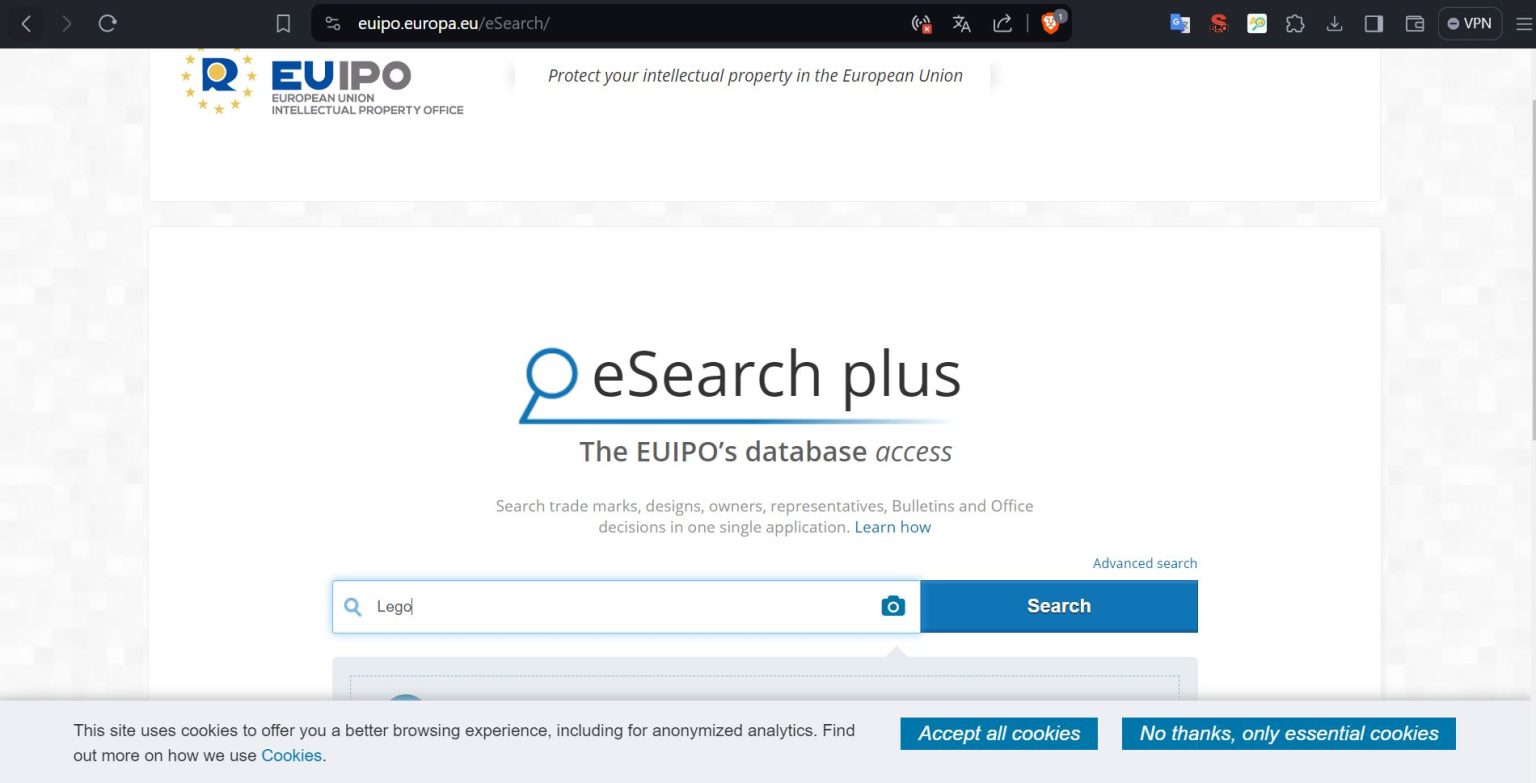Choose No thanks, only essential cookies
The height and width of the screenshot is (783, 1536).
click(x=1288, y=733)
